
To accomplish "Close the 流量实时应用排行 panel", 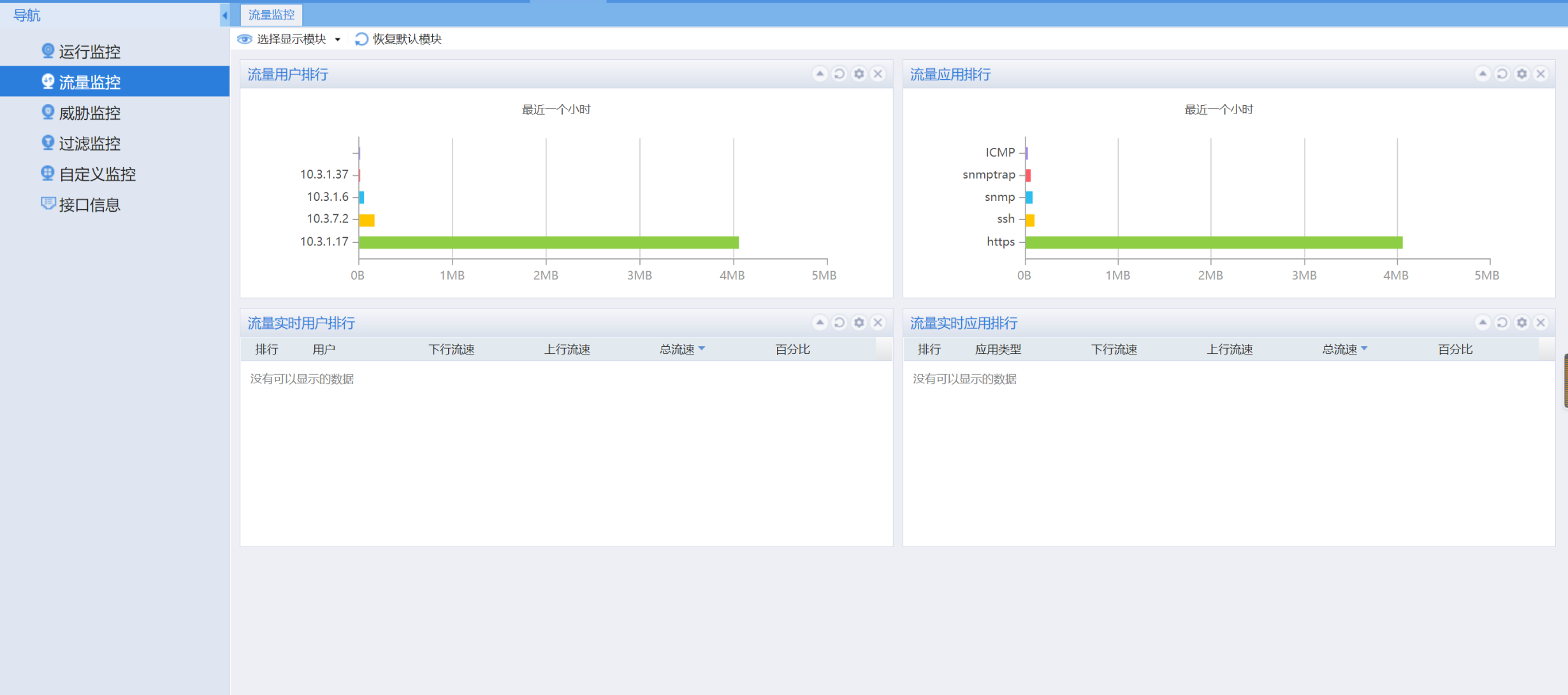I will tap(1541, 323).
